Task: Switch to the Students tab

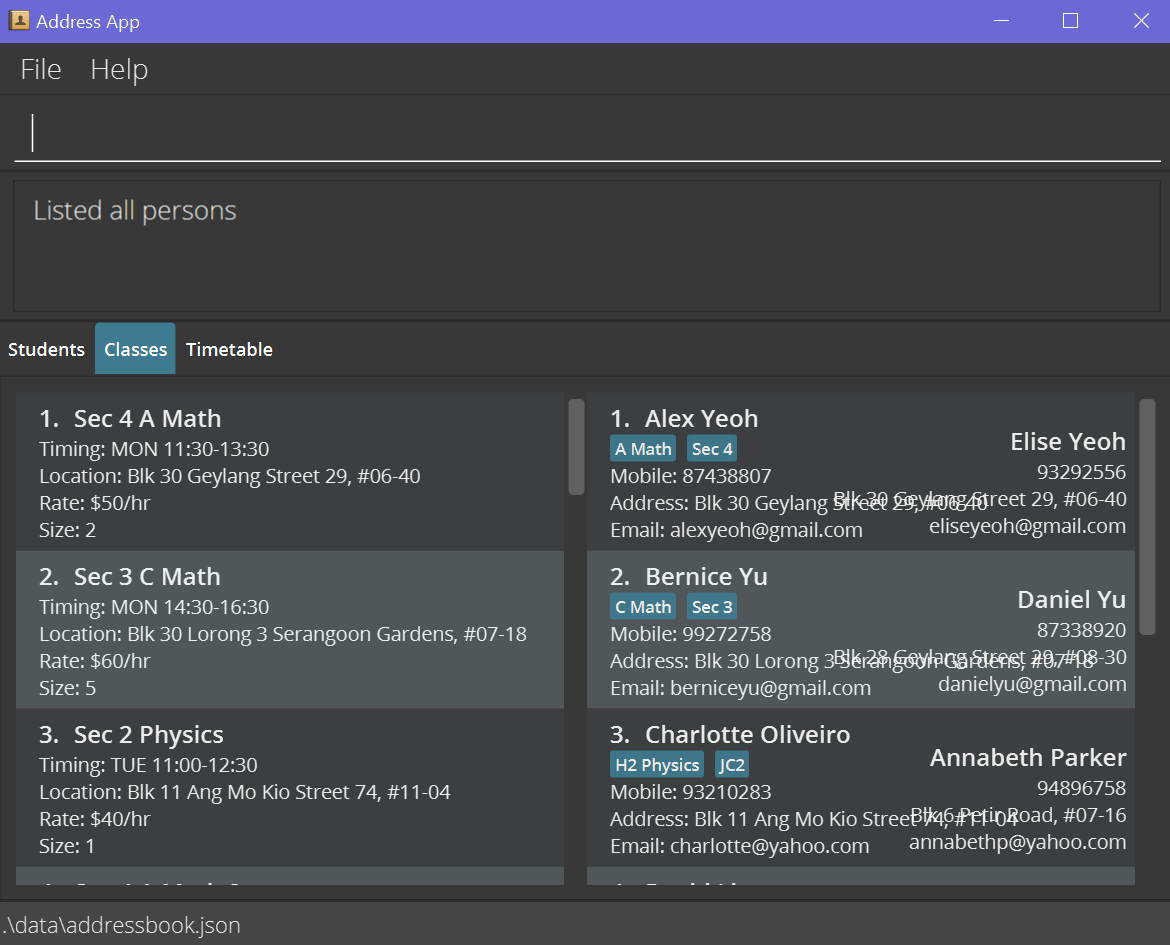Action: pyautogui.click(x=46, y=349)
